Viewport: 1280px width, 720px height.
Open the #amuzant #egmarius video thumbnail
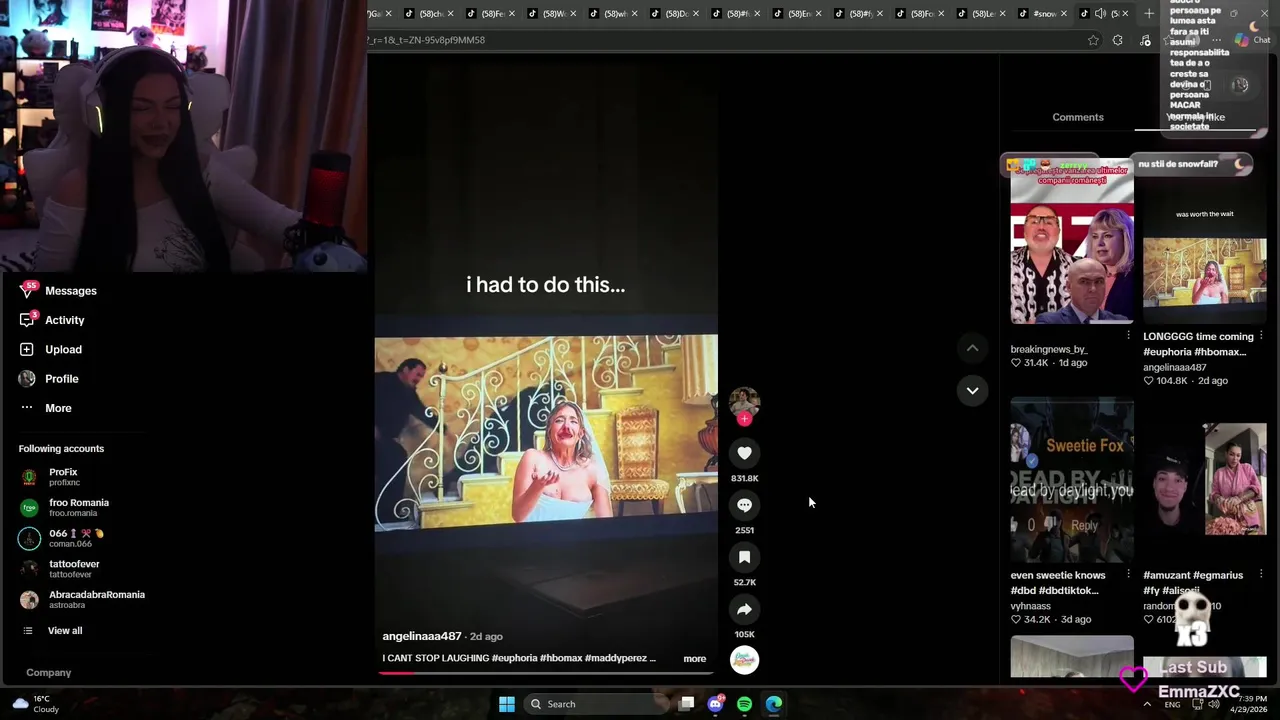pos(1205,480)
